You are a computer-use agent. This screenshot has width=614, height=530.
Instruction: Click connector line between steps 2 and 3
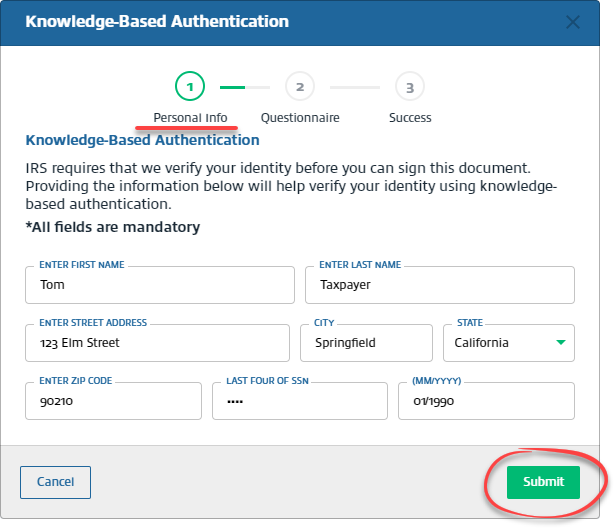pos(354,87)
